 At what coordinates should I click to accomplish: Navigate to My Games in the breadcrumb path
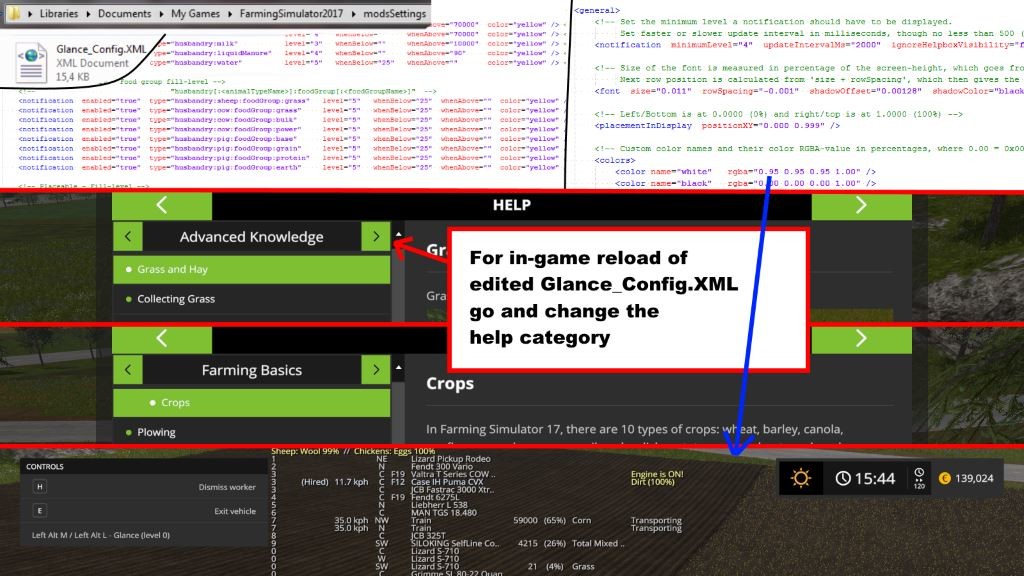coord(197,15)
